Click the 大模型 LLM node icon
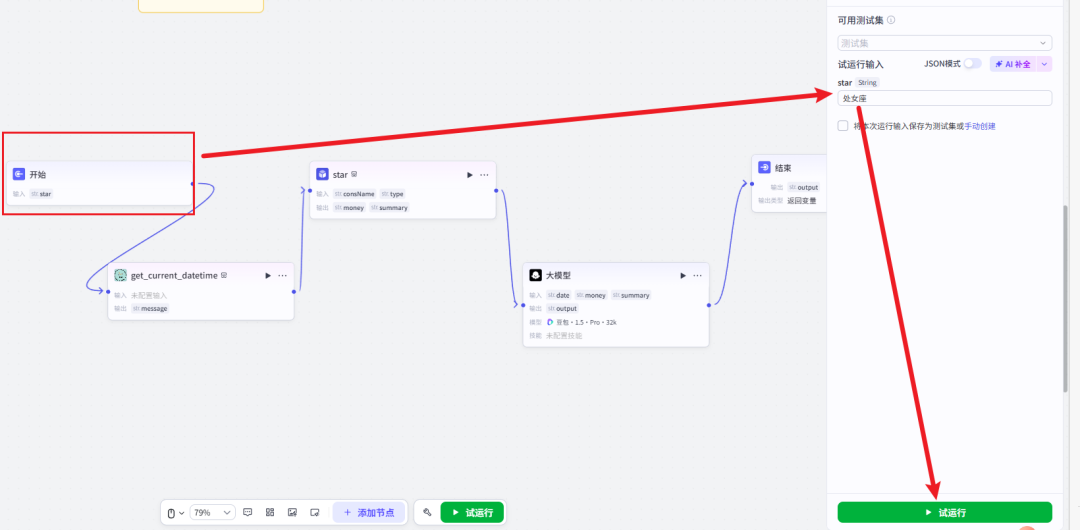This screenshot has height=530, width=1080. click(x=535, y=275)
